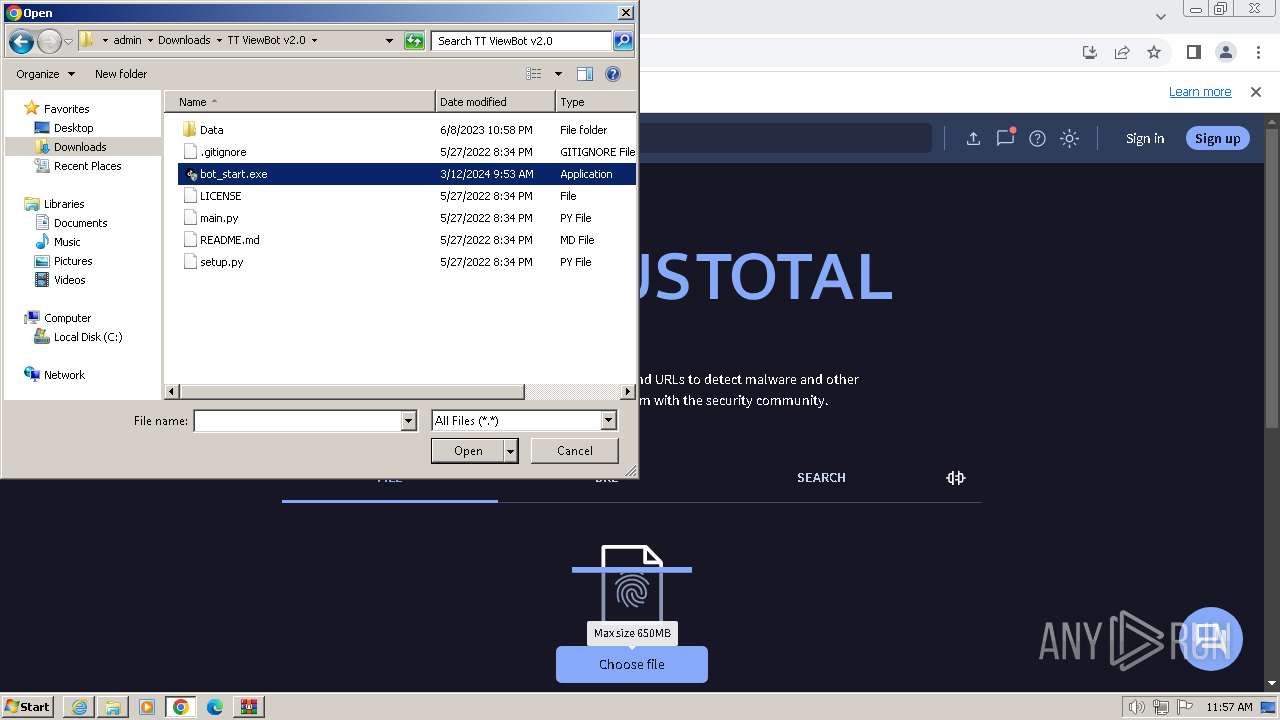The height and width of the screenshot is (720, 1280).
Task: Open Desktop in Favorites
Action: tap(73, 128)
